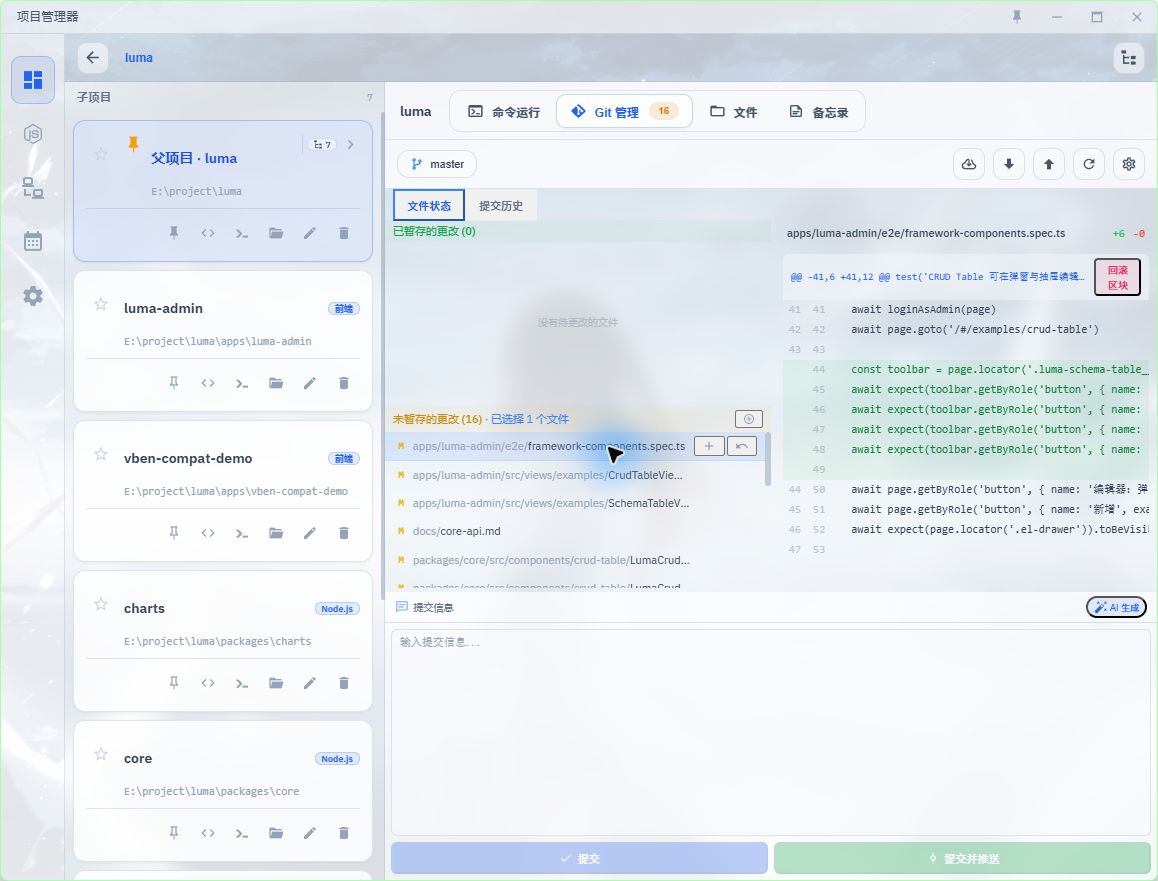Open the dashboard grid icon in sidebar
Screen dimensions: 1158x881
pos(32,80)
